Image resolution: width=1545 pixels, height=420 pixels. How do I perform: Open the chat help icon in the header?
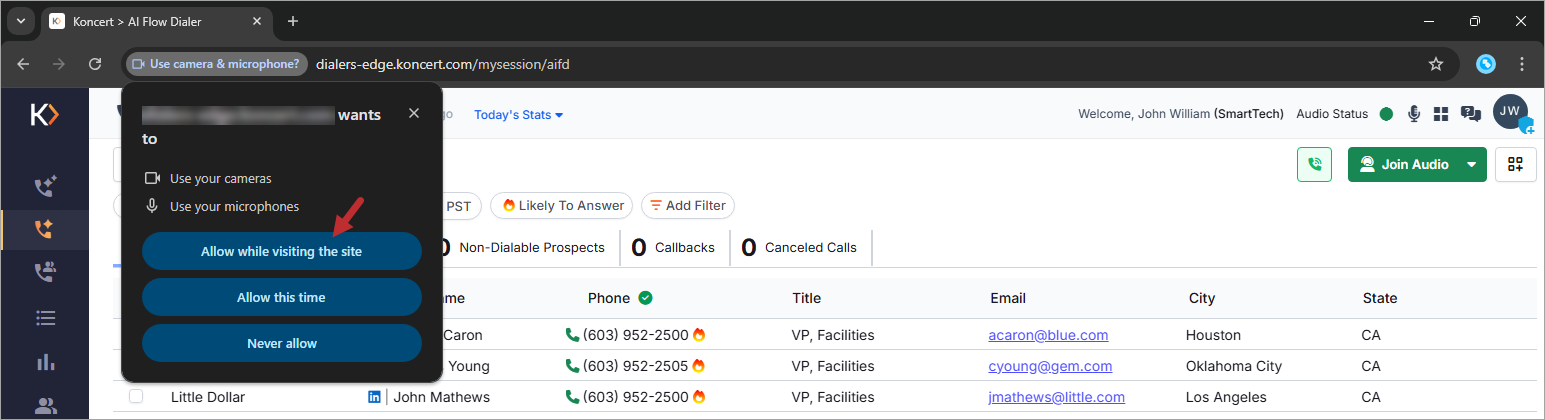(x=1470, y=114)
